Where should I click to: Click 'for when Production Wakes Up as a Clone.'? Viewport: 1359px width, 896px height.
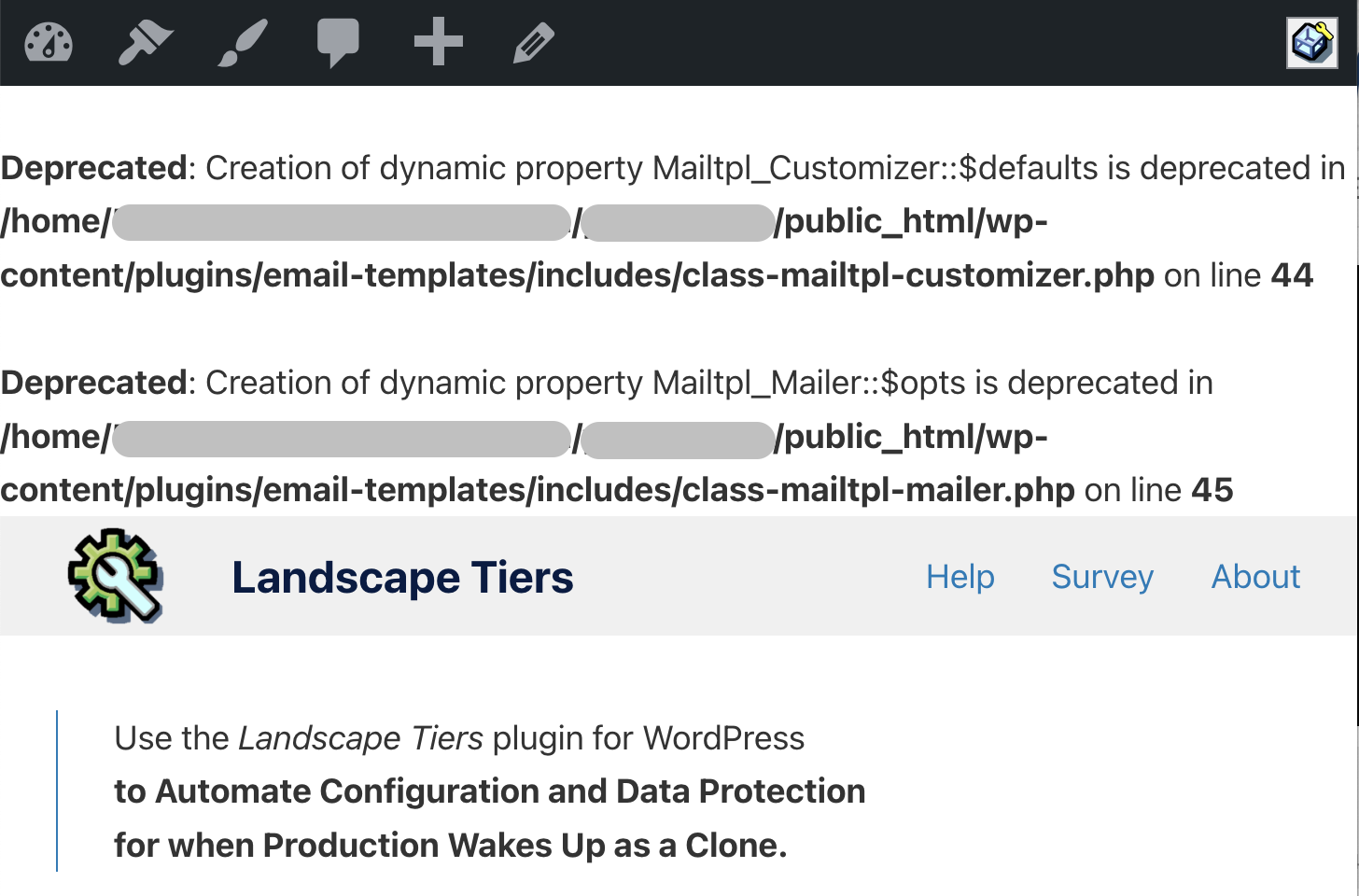[451, 846]
